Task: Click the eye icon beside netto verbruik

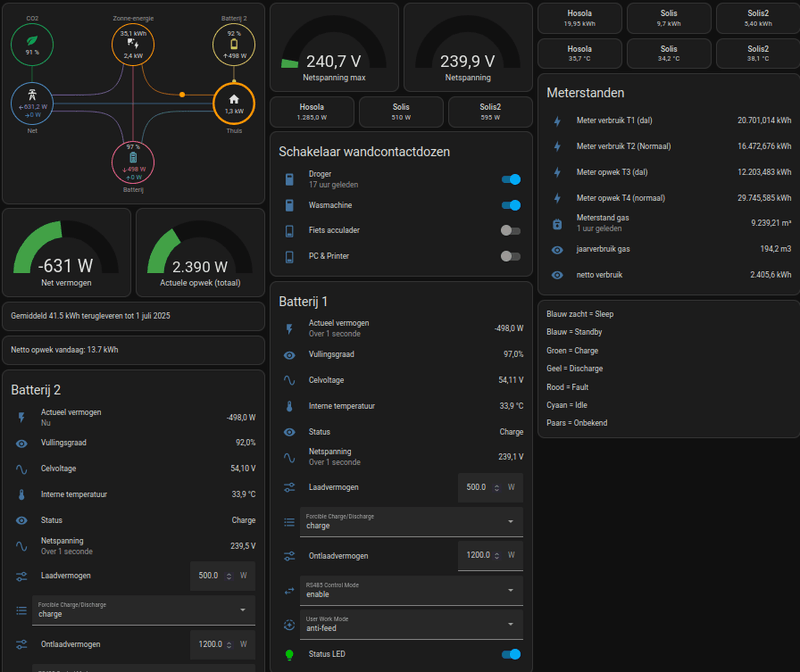Action: pyautogui.click(x=557, y=275)
